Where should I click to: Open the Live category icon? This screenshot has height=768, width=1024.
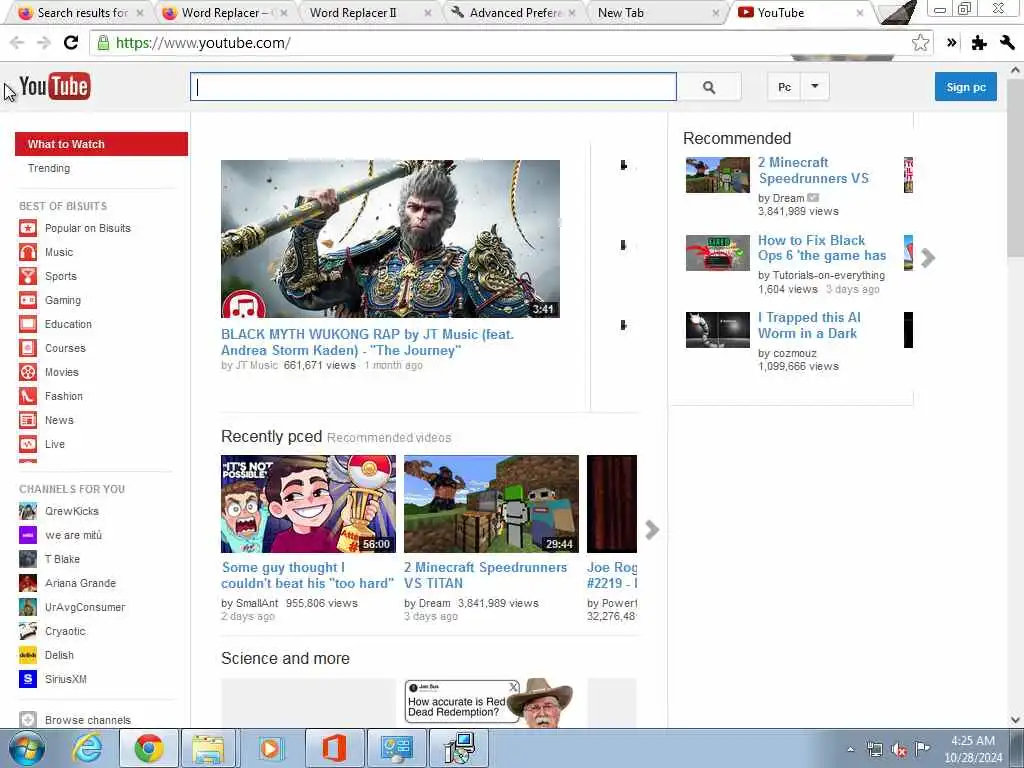27,444
